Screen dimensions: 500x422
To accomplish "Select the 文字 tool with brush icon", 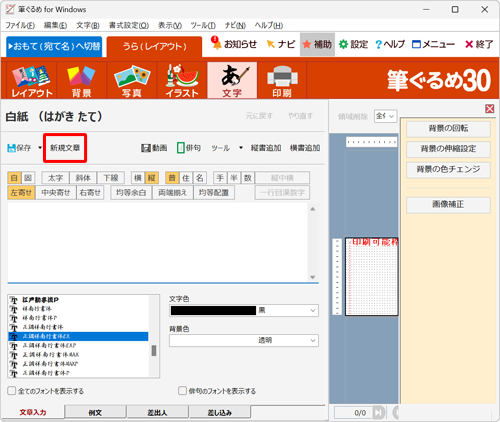I will click(232, 80).
